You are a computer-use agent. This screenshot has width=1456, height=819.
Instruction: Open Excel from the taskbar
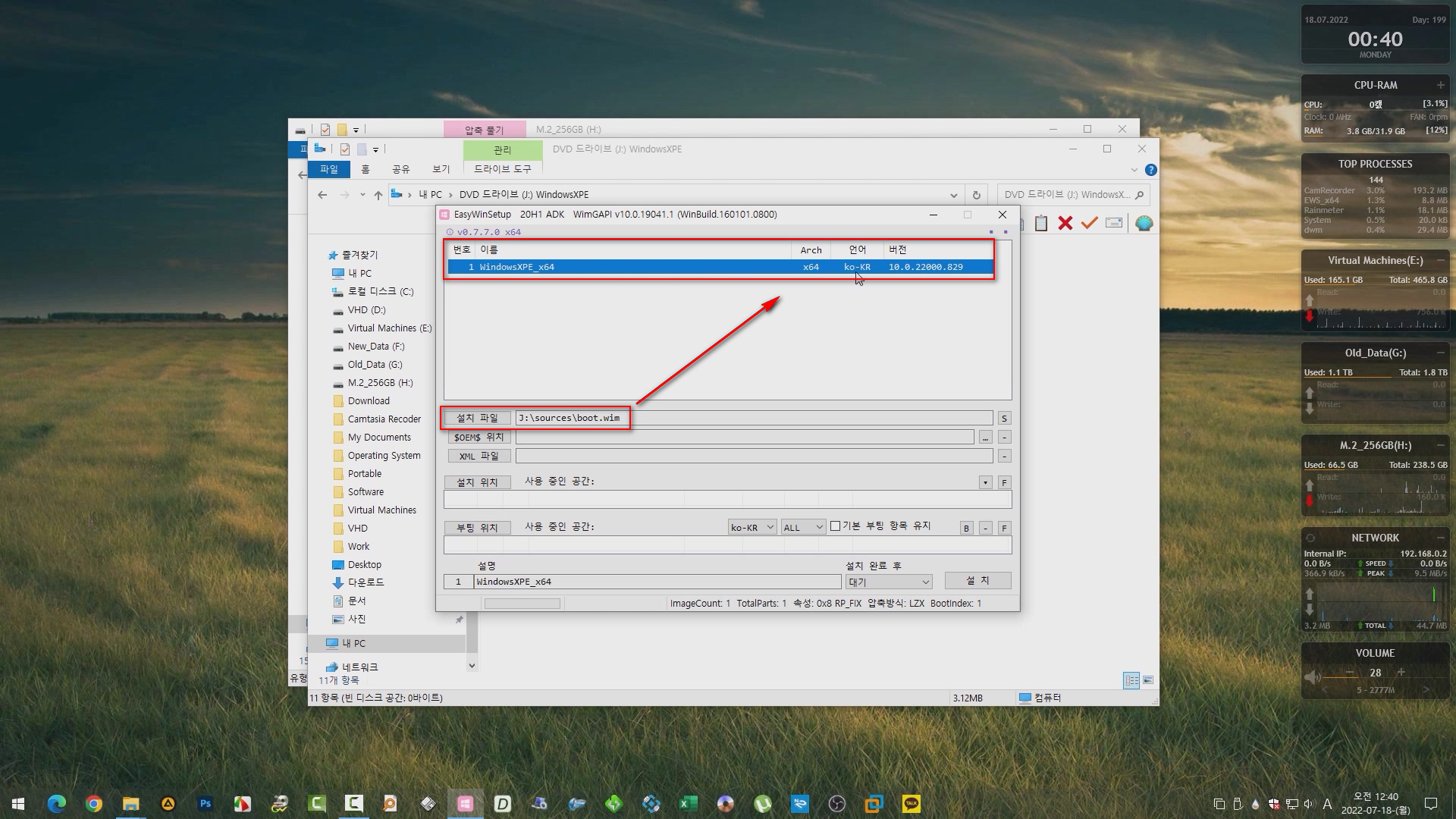(689, 803)
